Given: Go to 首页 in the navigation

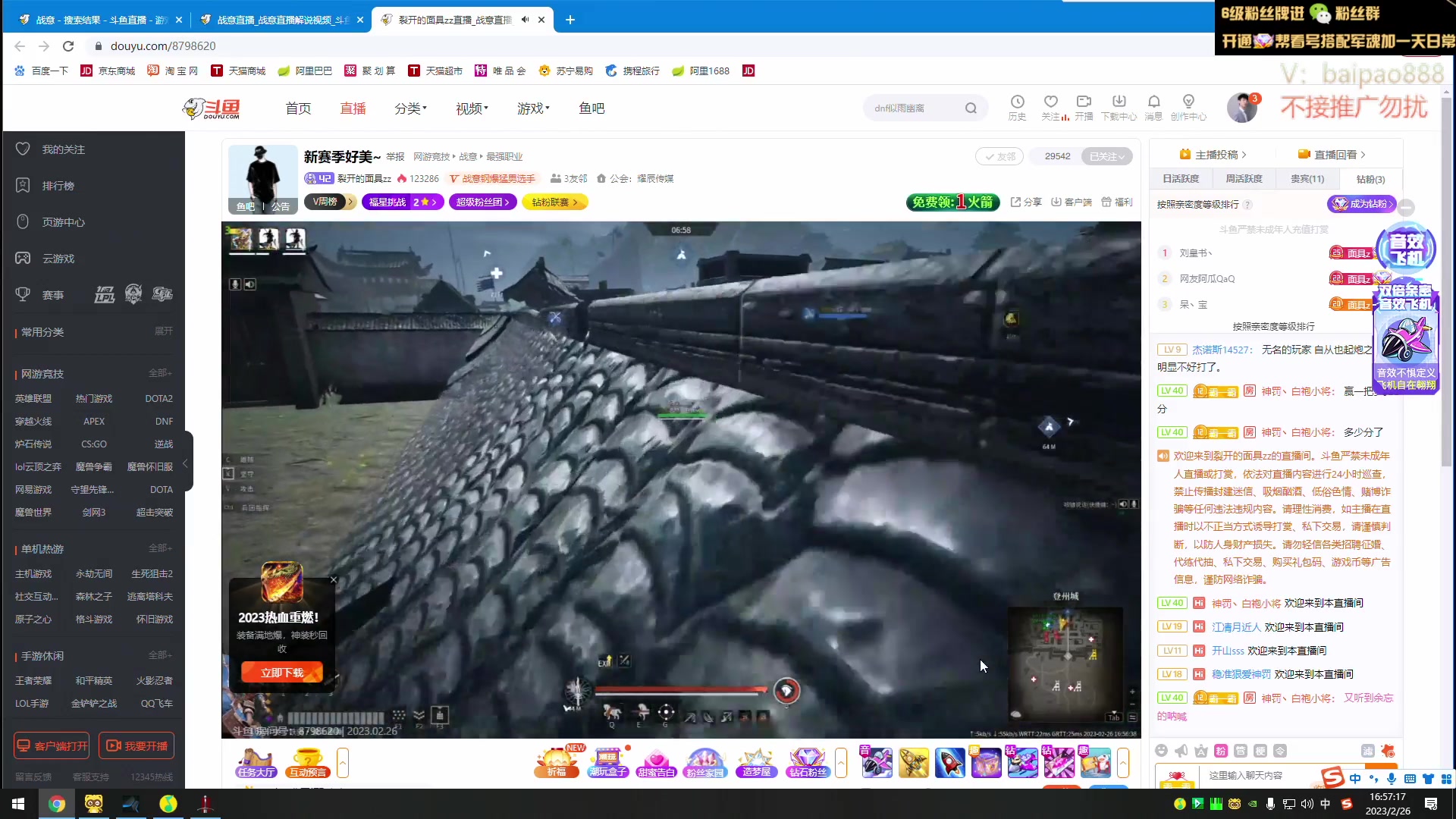Looking at the screenshot, I should (x=298, y=108).
